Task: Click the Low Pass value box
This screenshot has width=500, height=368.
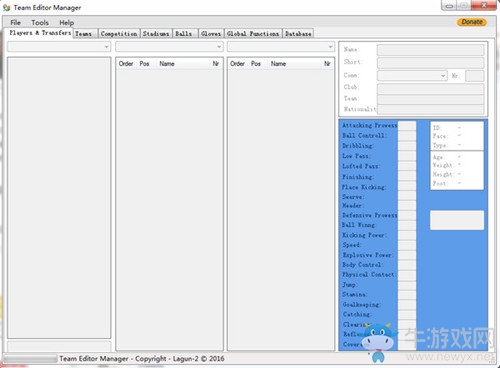Action: (x=407, y=156)
